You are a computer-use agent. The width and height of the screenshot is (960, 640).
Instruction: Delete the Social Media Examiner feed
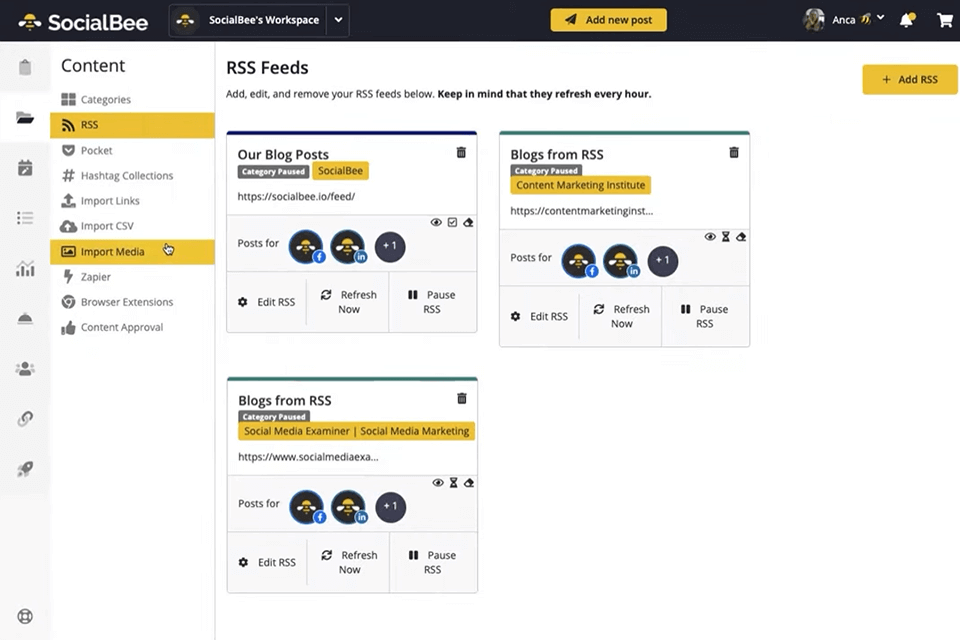(462, 398)
